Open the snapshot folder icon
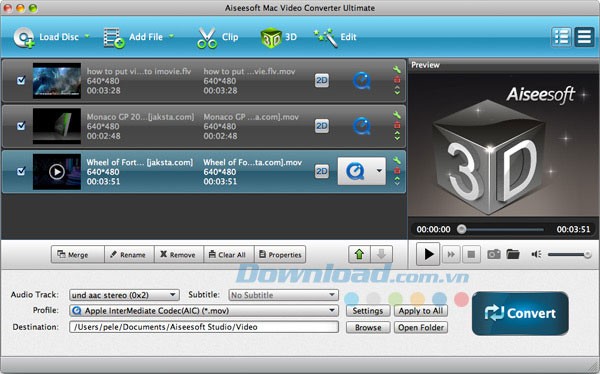The width and height of the screenshot is (600, 374). pos(513,254)
